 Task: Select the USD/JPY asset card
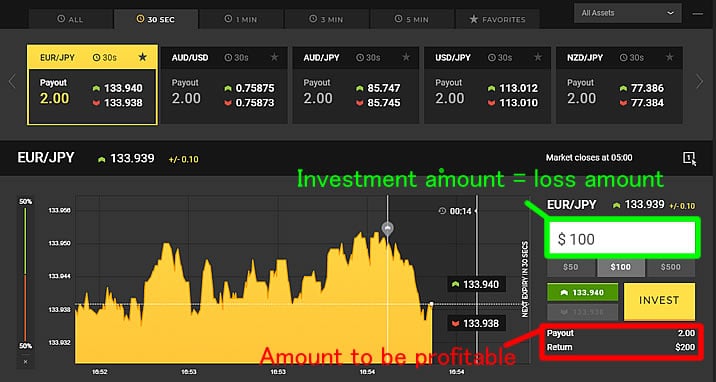pos(487,85)
